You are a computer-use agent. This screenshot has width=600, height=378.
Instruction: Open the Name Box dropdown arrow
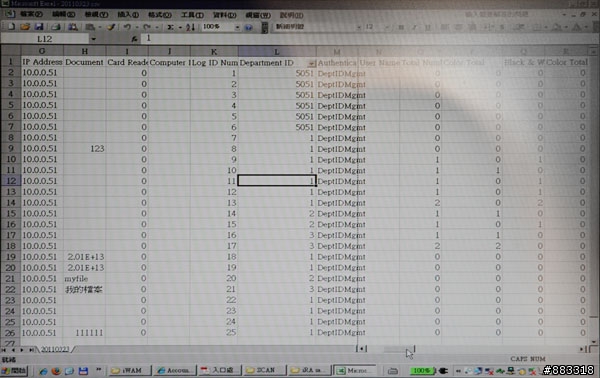(x=93, y=39)
